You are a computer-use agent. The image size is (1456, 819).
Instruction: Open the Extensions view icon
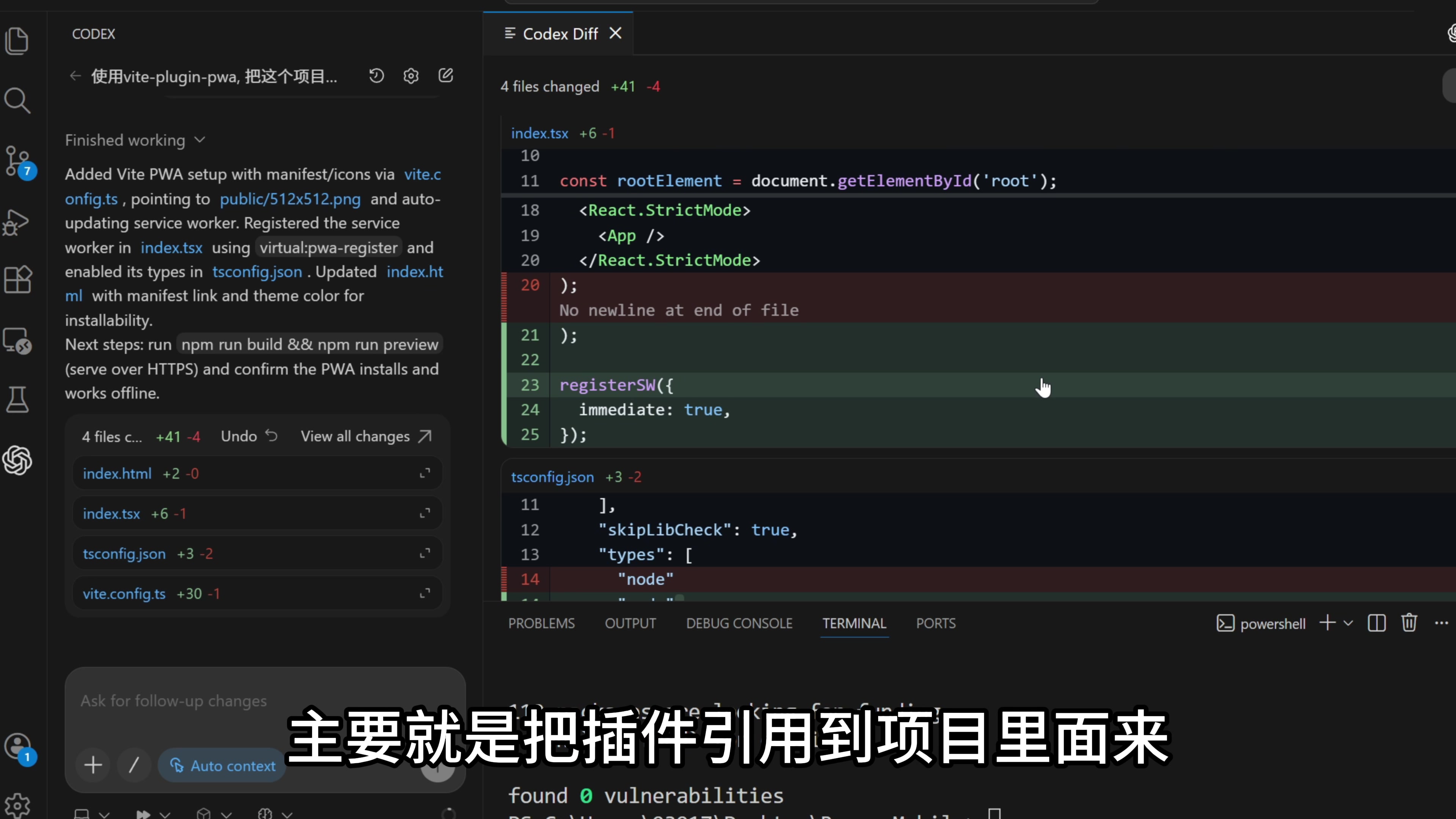tap(17, 280)
